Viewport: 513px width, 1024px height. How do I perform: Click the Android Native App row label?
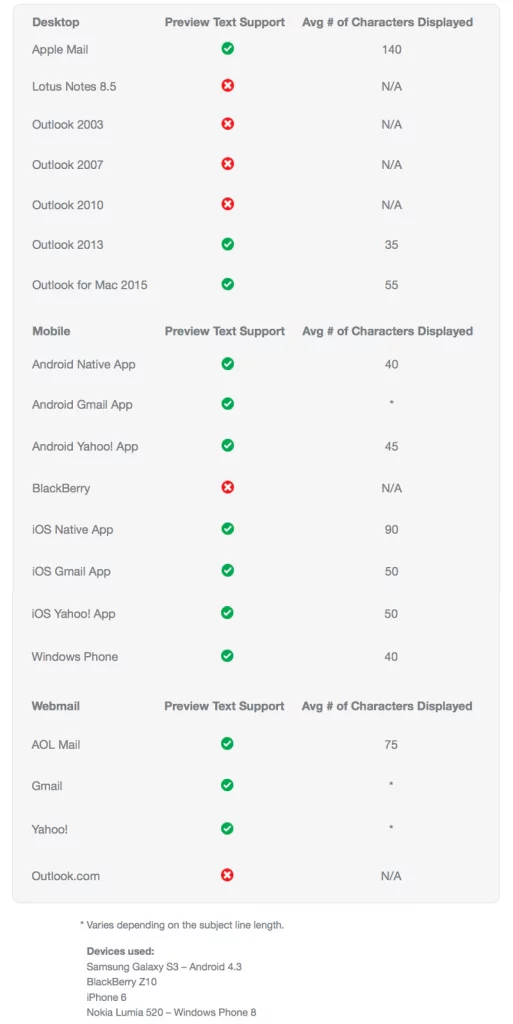pyautogui.click(x=84, y=364)
